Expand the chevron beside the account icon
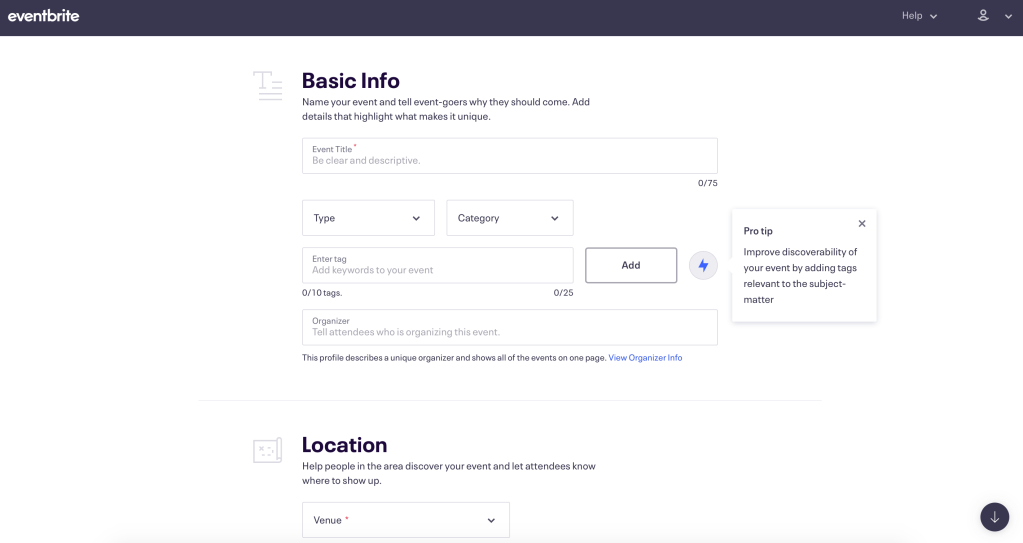The height and width of the screenshot is (543, 1023). [x=1008, y=17]
